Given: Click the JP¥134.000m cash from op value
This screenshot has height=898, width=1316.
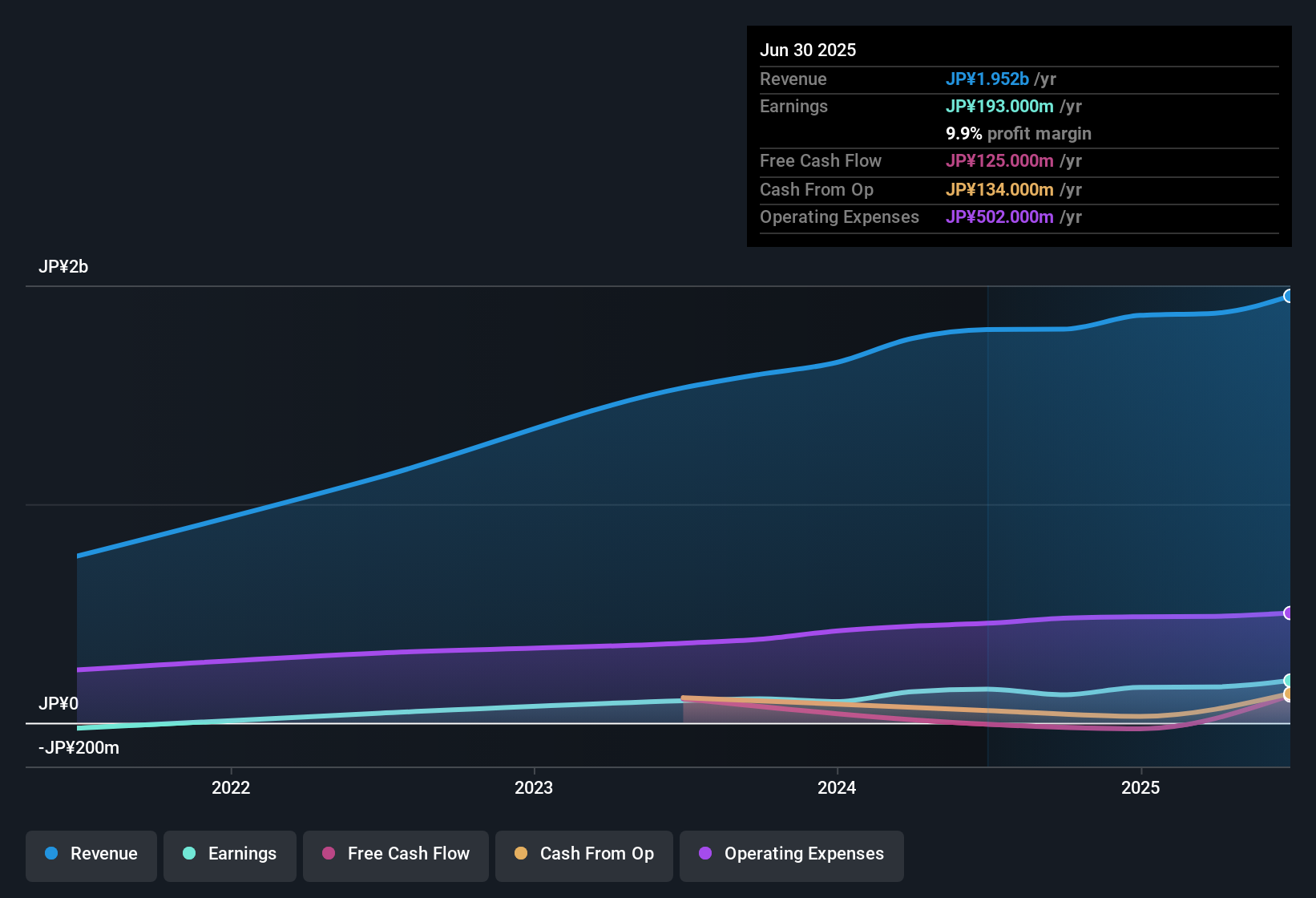Looking at the screenshot, I should pyautogui.click(x=999, y=189).
